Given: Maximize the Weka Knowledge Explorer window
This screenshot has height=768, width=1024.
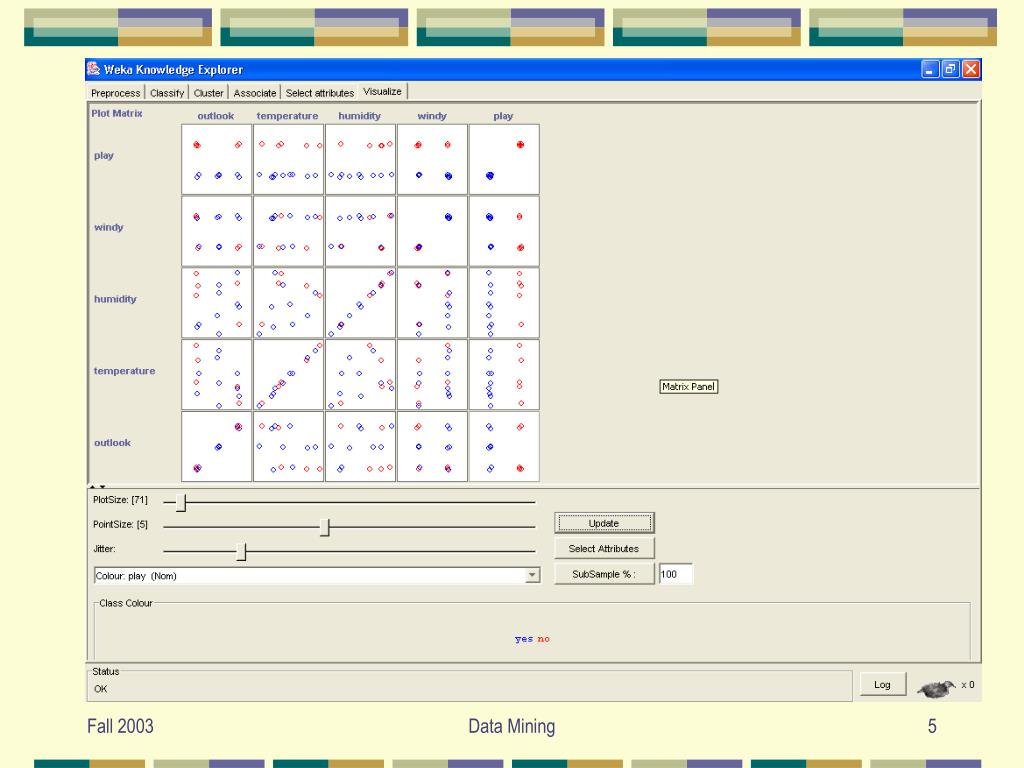Looking at the screenshot, I should point(950,69).
